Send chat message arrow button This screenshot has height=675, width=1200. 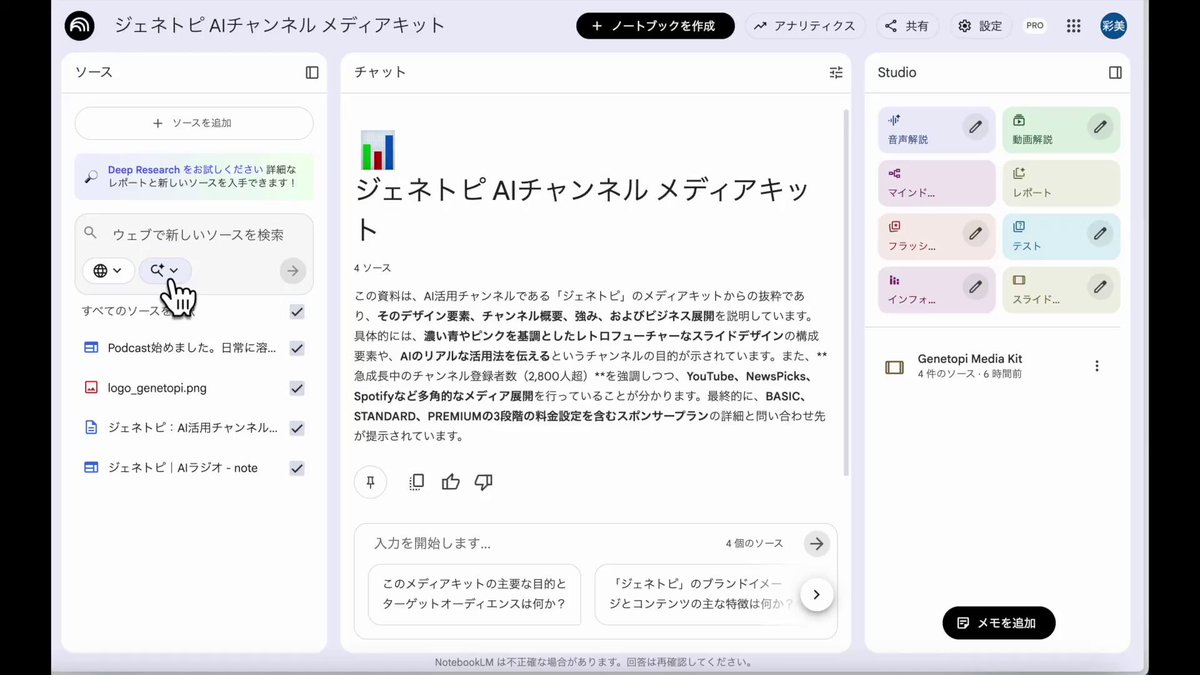click(817, 543)
